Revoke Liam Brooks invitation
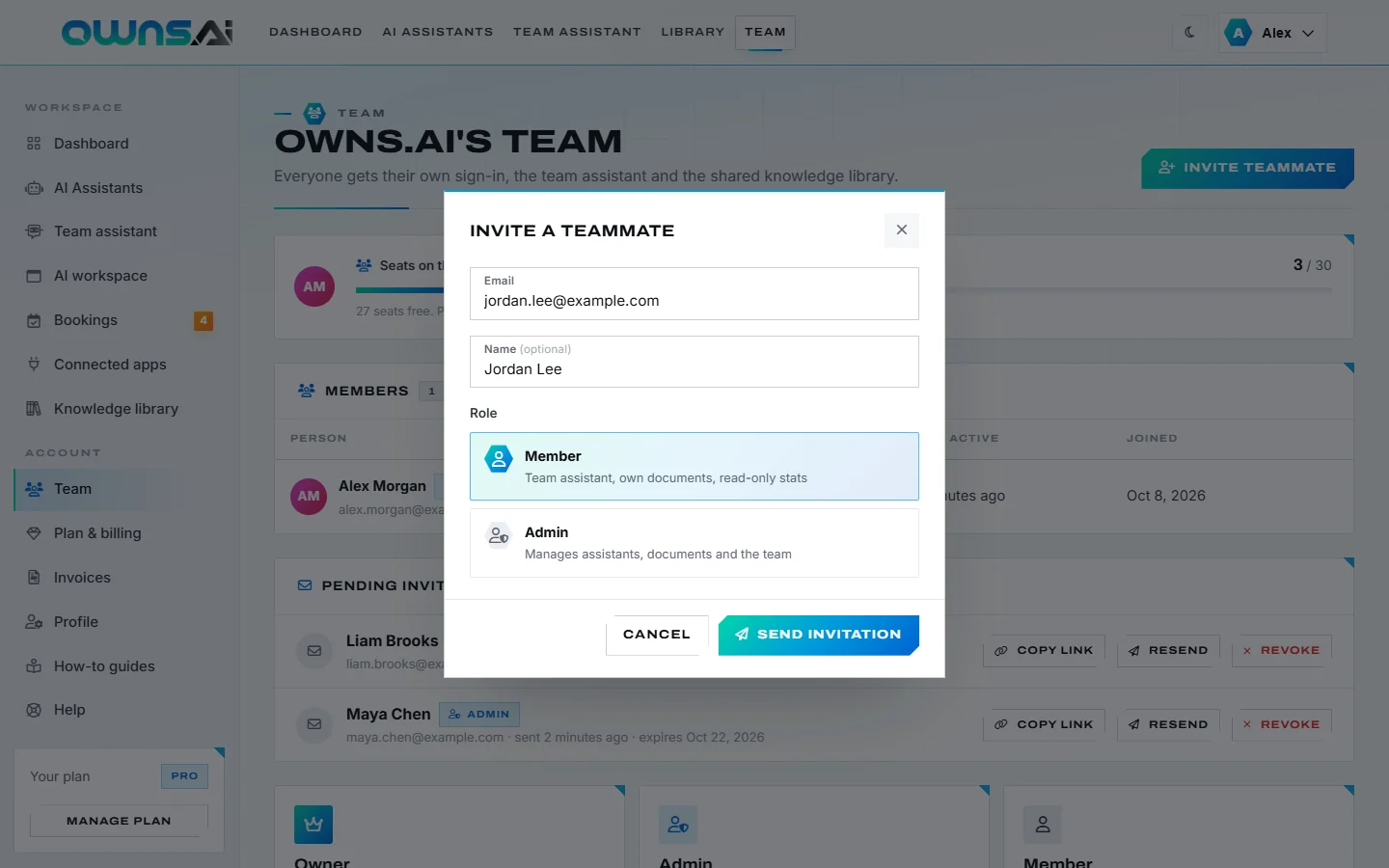The height and width of the screenshot is (868, 1389). point(1282,650)
